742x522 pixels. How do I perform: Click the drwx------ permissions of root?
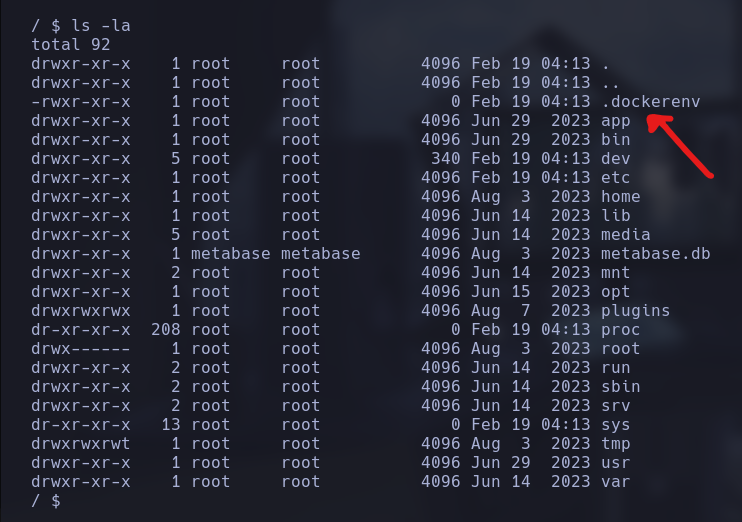click(80, 349)
